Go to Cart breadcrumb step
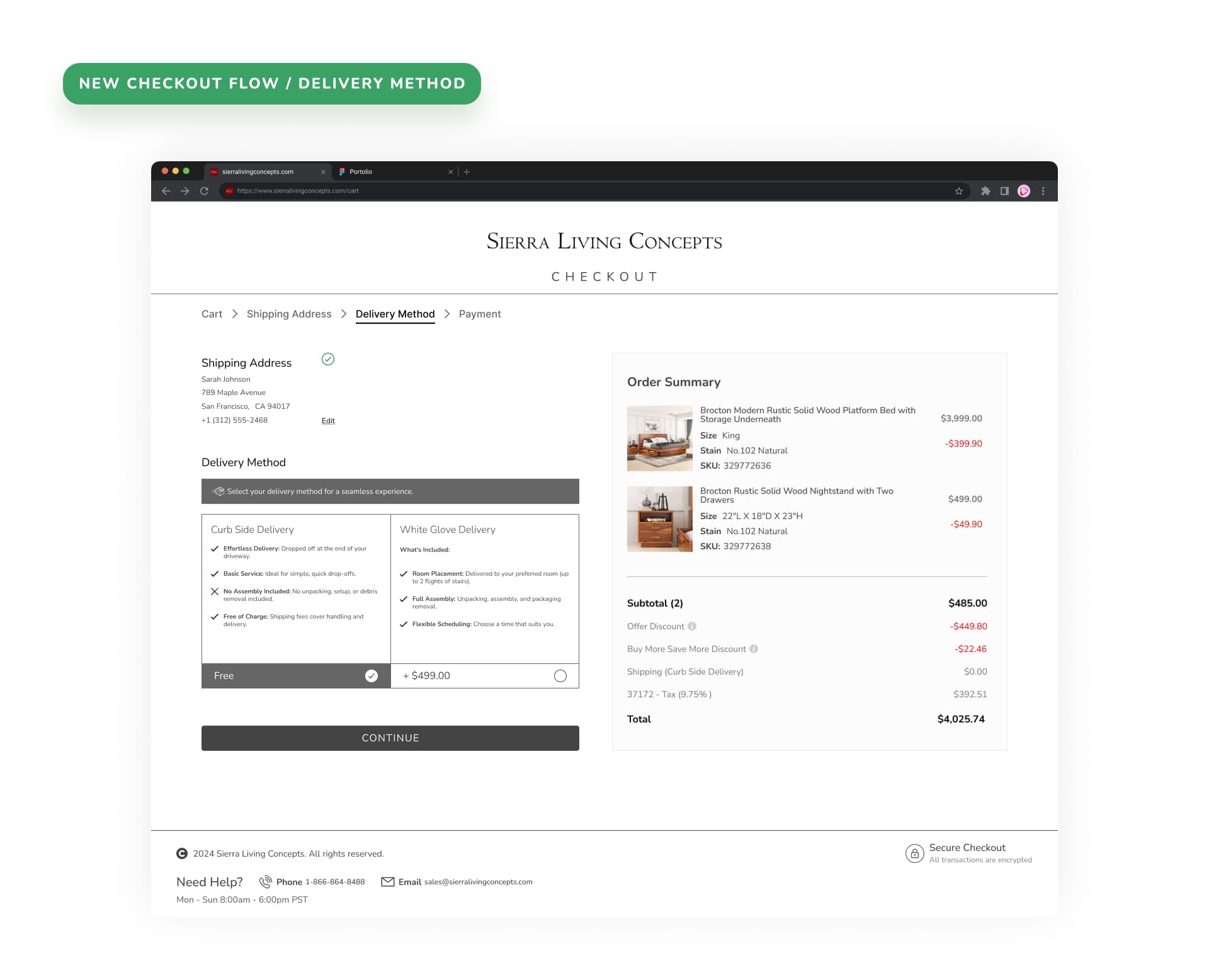 click(x=212, y=314)
